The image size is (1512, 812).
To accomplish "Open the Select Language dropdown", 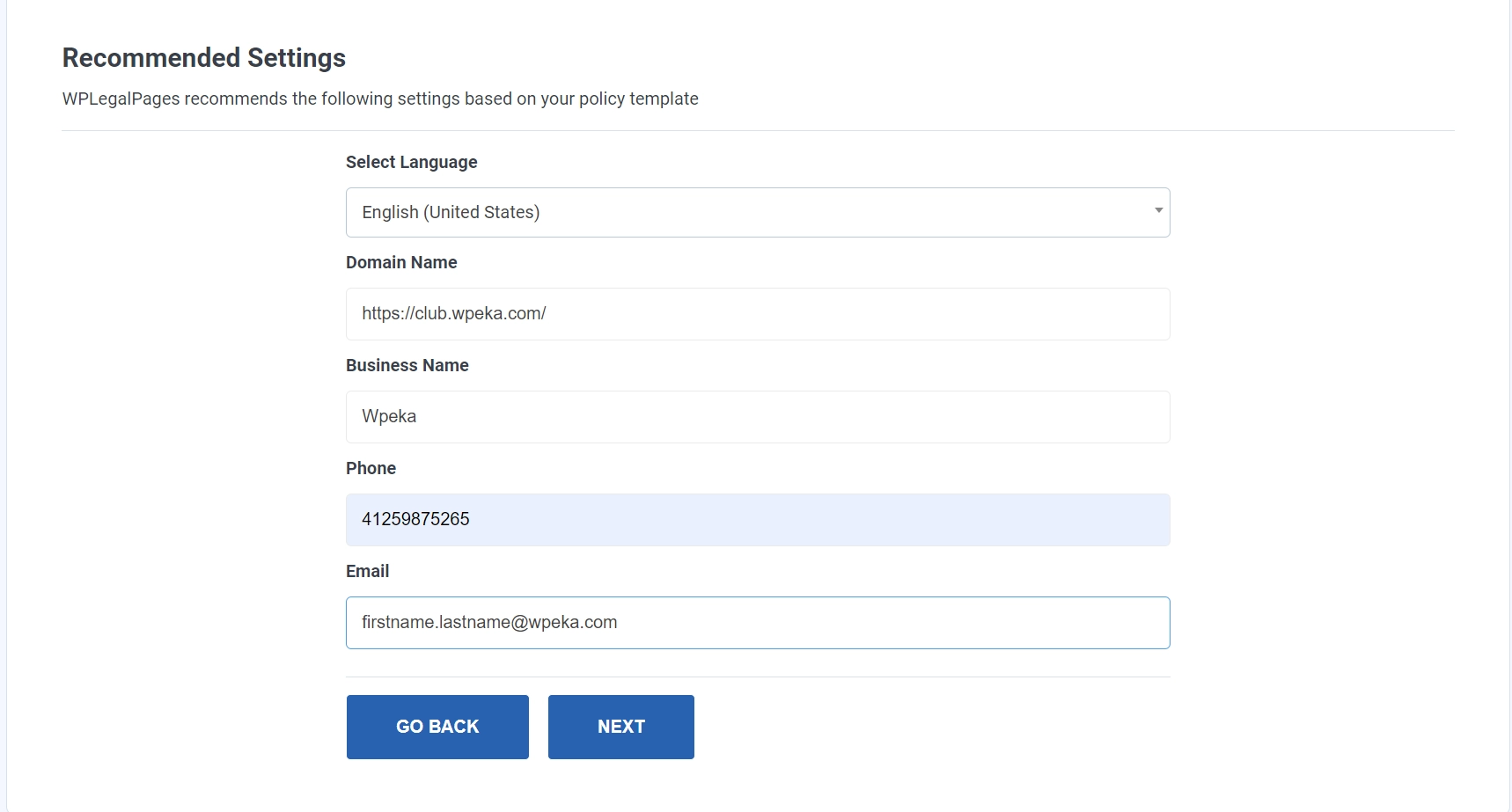I will pos(757,212).
